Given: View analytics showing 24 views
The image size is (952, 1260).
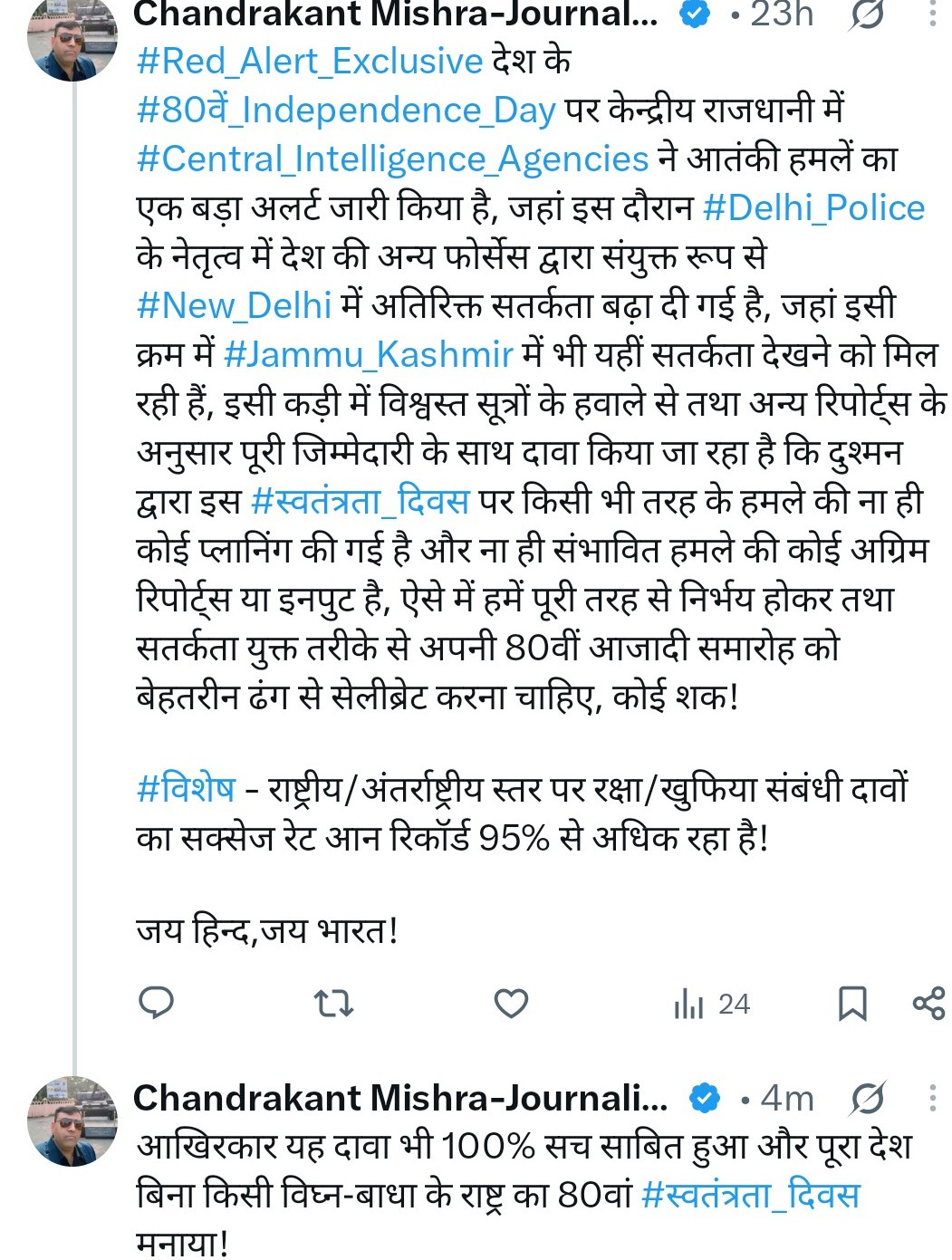Looking at the screenshot, I should coord(712,1005).
